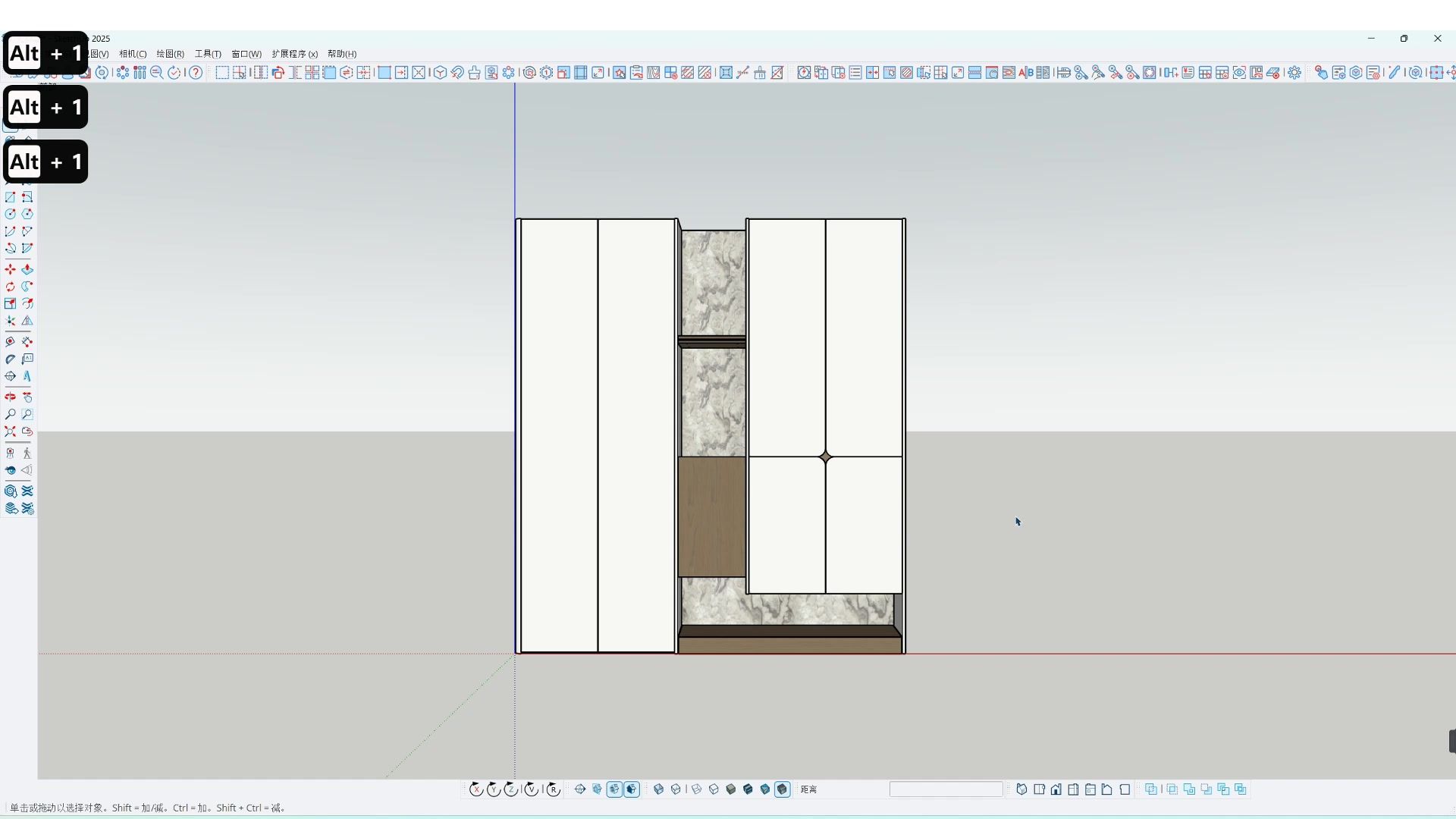Viewport: 1456px width, 819px height.
Task: Select the Rectangle tool
Action: pyautogui.click(x=10, y=198)
